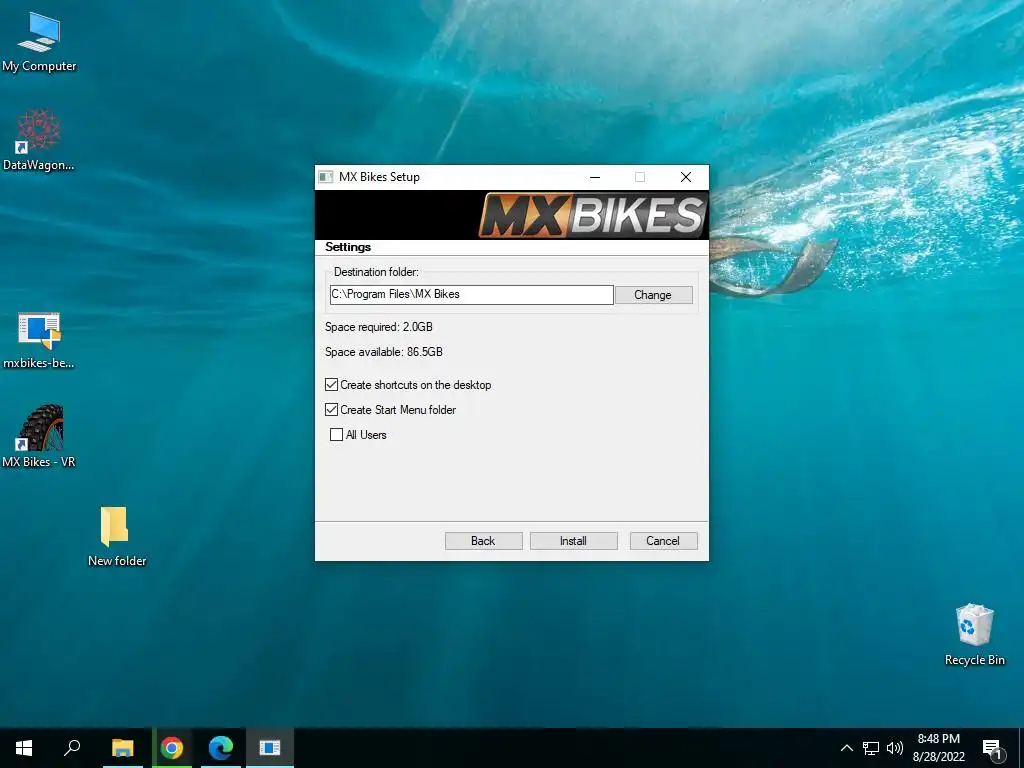Cancel the MX Bikes setup

tap(663, 541)
